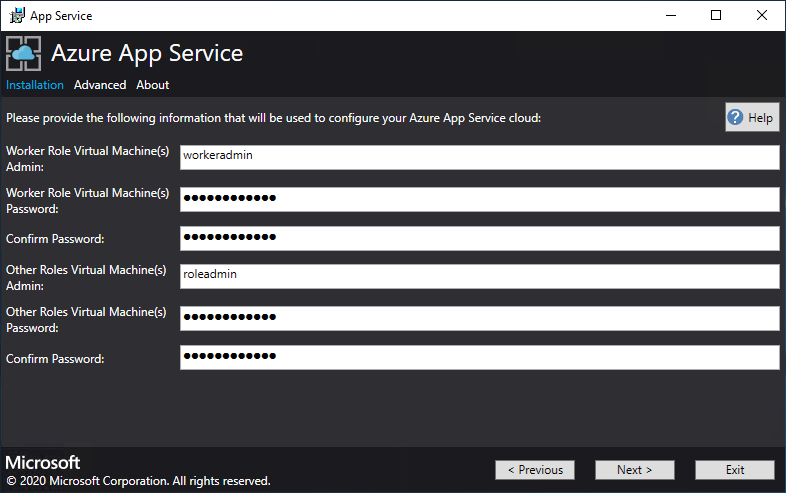Click the Other Roles Admin field
This screenshot has height=493, width=786.
[479, 276]
